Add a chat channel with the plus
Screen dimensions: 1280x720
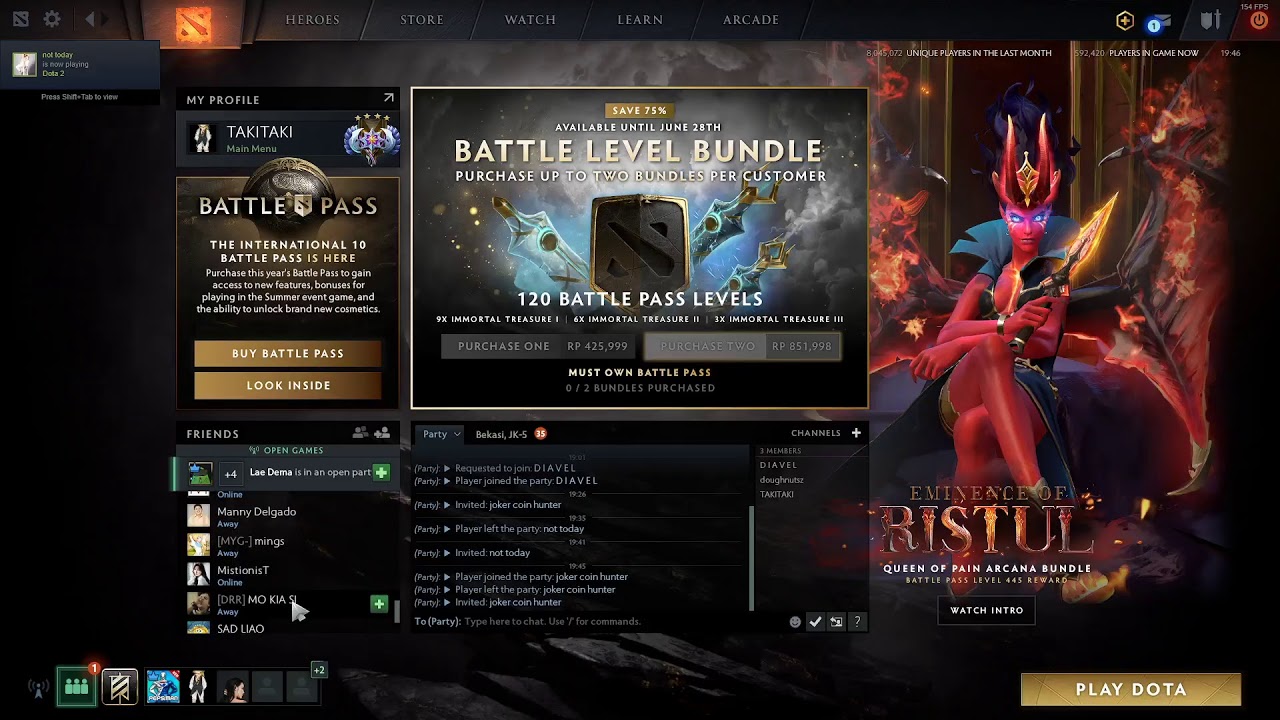(x=856, y=433)
